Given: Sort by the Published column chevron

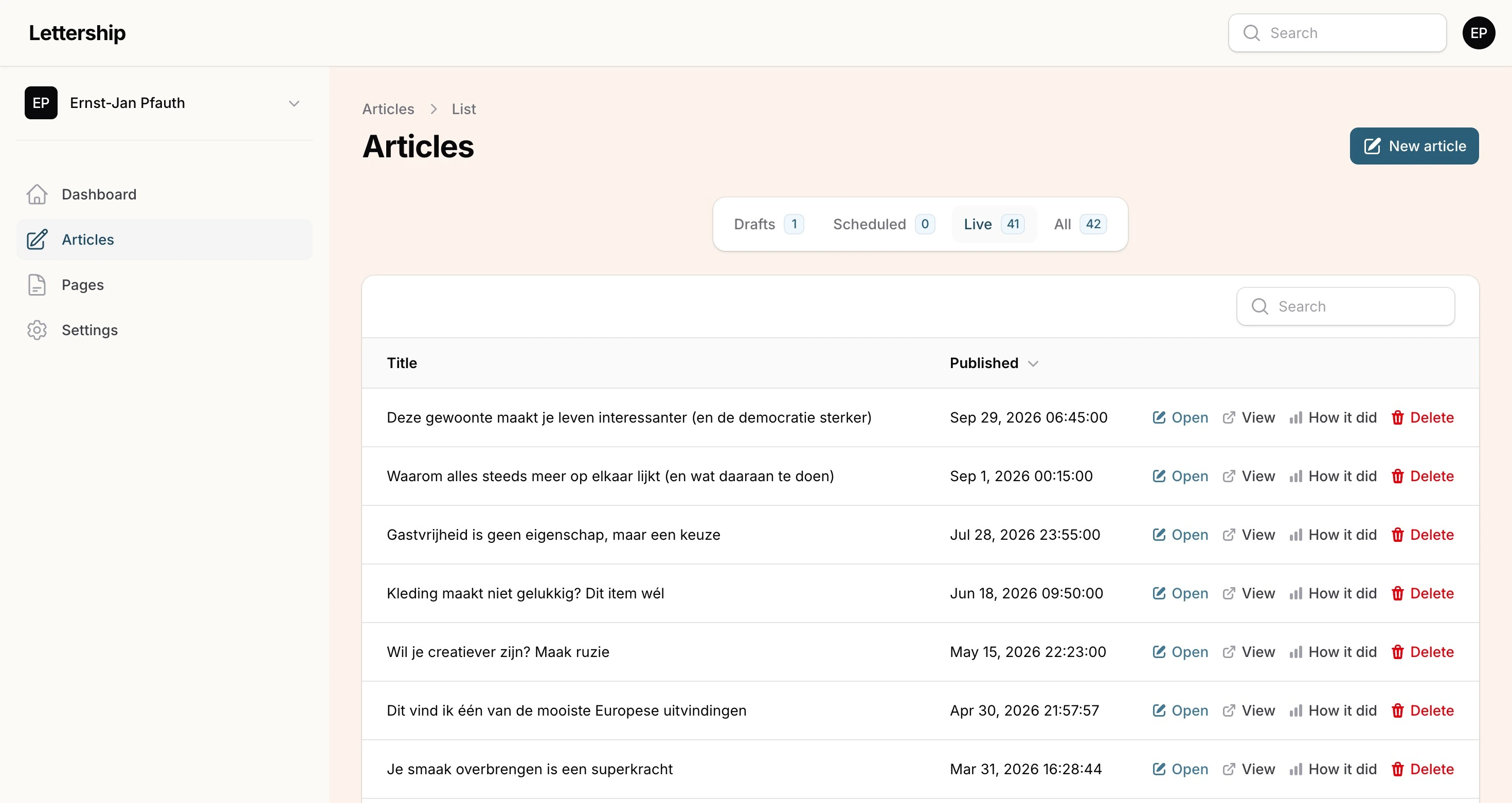Looking at the screenshot, I should click(1033, 363).
